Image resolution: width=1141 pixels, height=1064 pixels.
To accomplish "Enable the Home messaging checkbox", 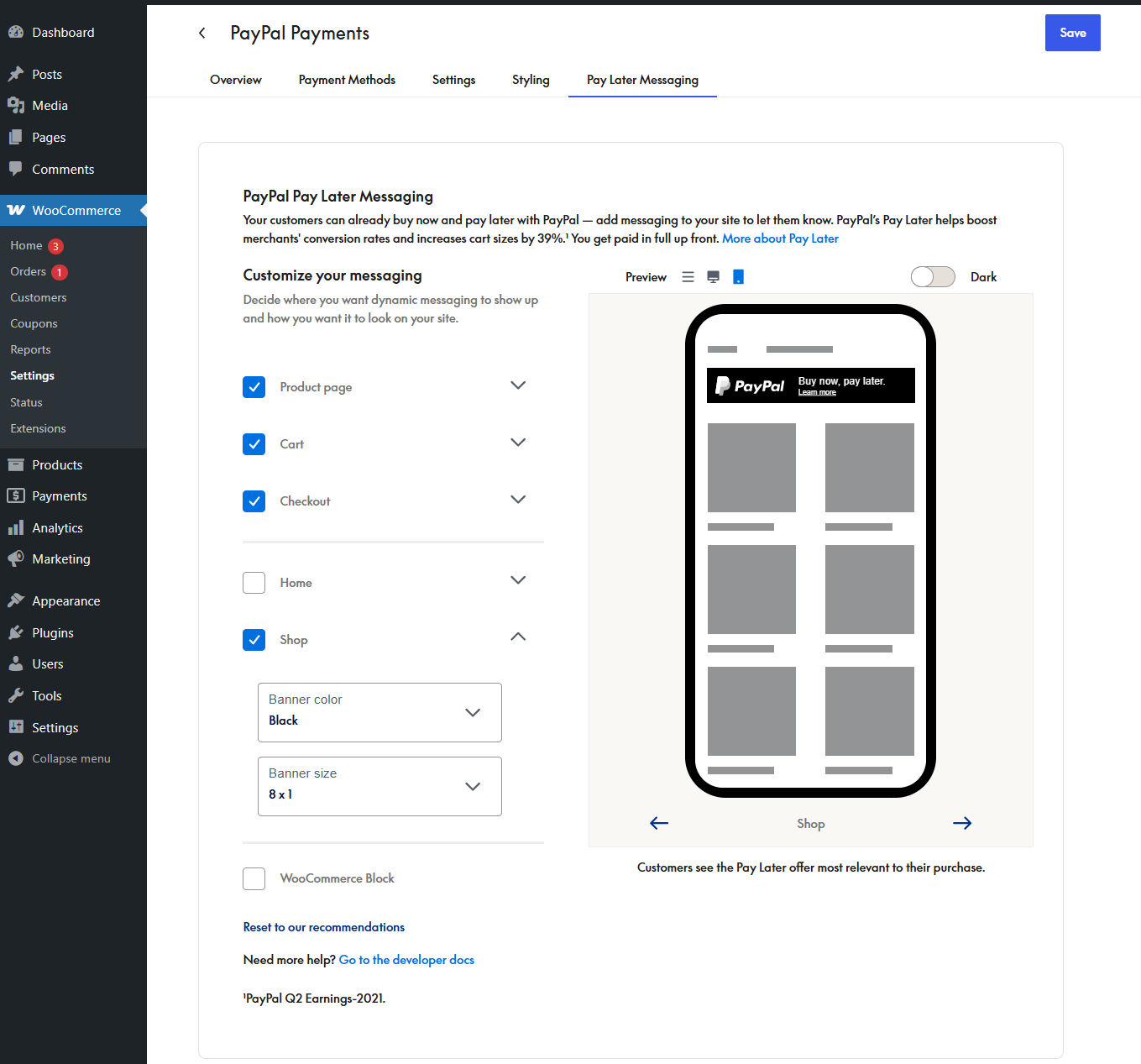I will pyautogui.click(x=254, y=583).
